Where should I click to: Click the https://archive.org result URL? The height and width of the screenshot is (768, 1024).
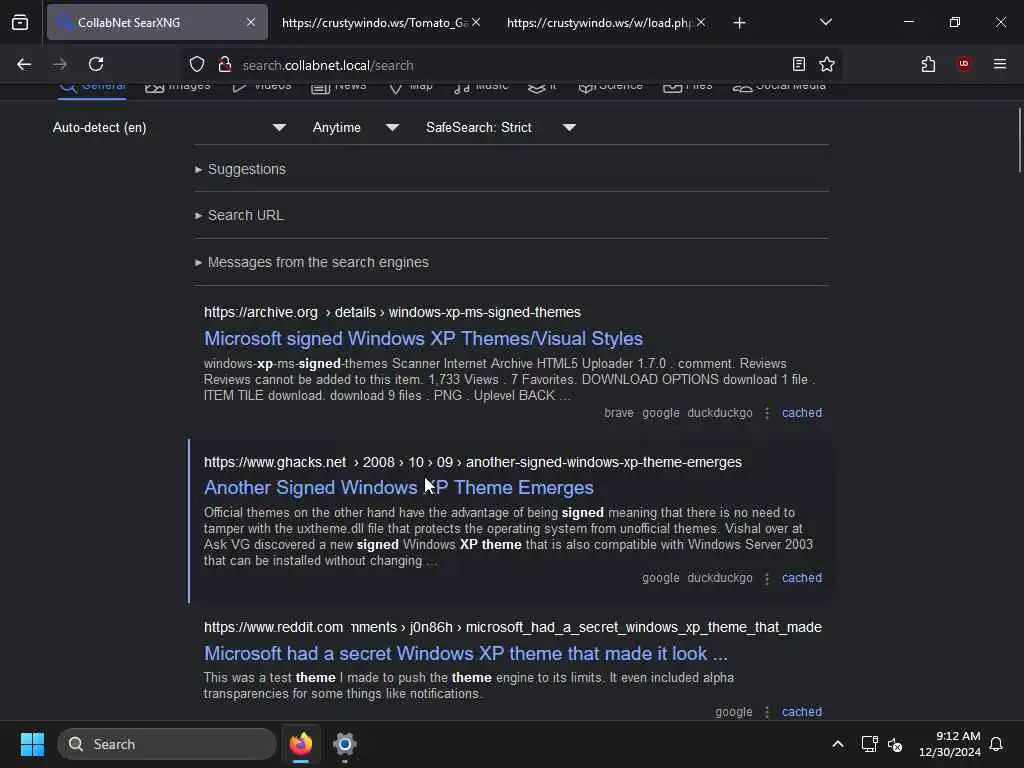coord(392,312)
